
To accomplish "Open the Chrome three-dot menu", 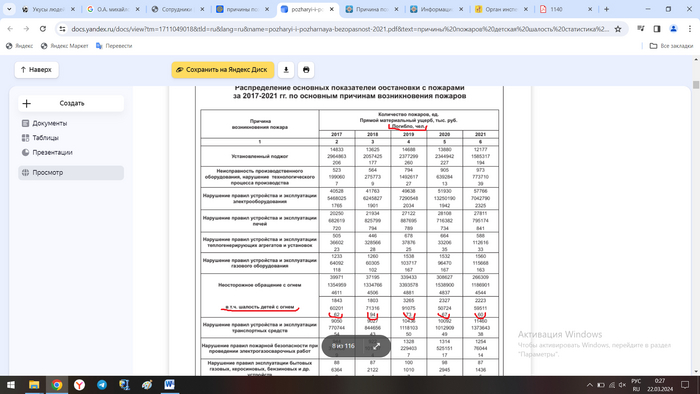I will click(x=690, y=29).
